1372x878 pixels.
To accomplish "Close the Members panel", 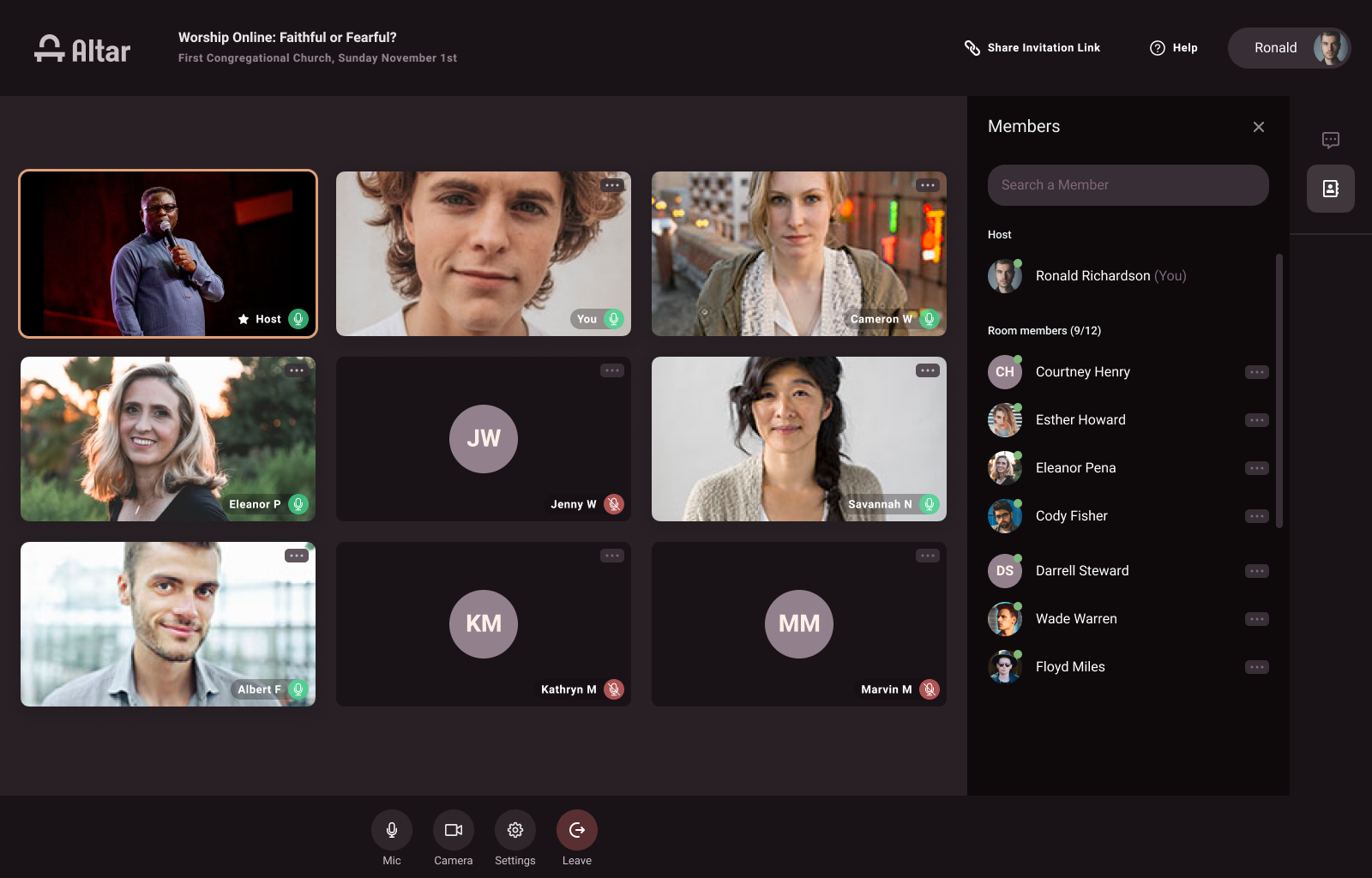I will pos(1258,127).
